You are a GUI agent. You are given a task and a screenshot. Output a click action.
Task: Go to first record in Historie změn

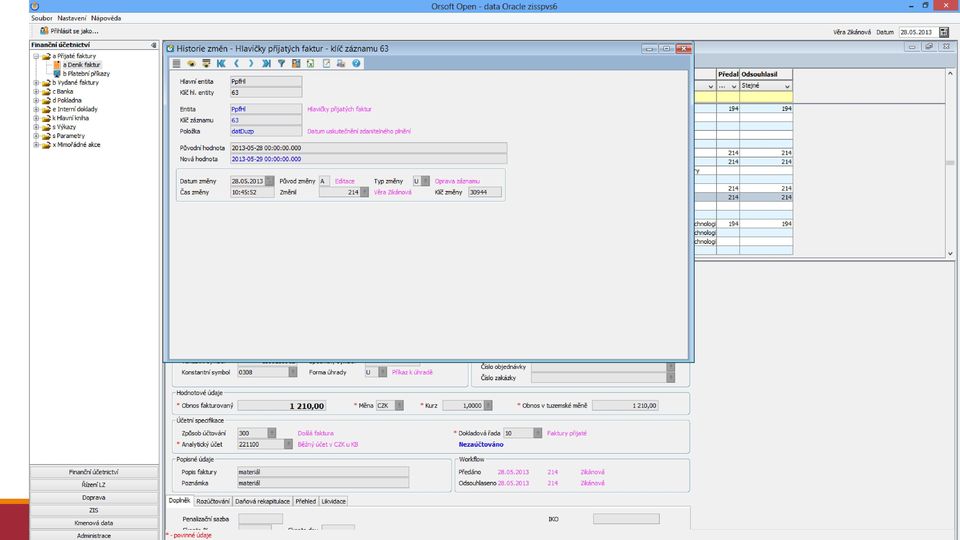[221, 64]
